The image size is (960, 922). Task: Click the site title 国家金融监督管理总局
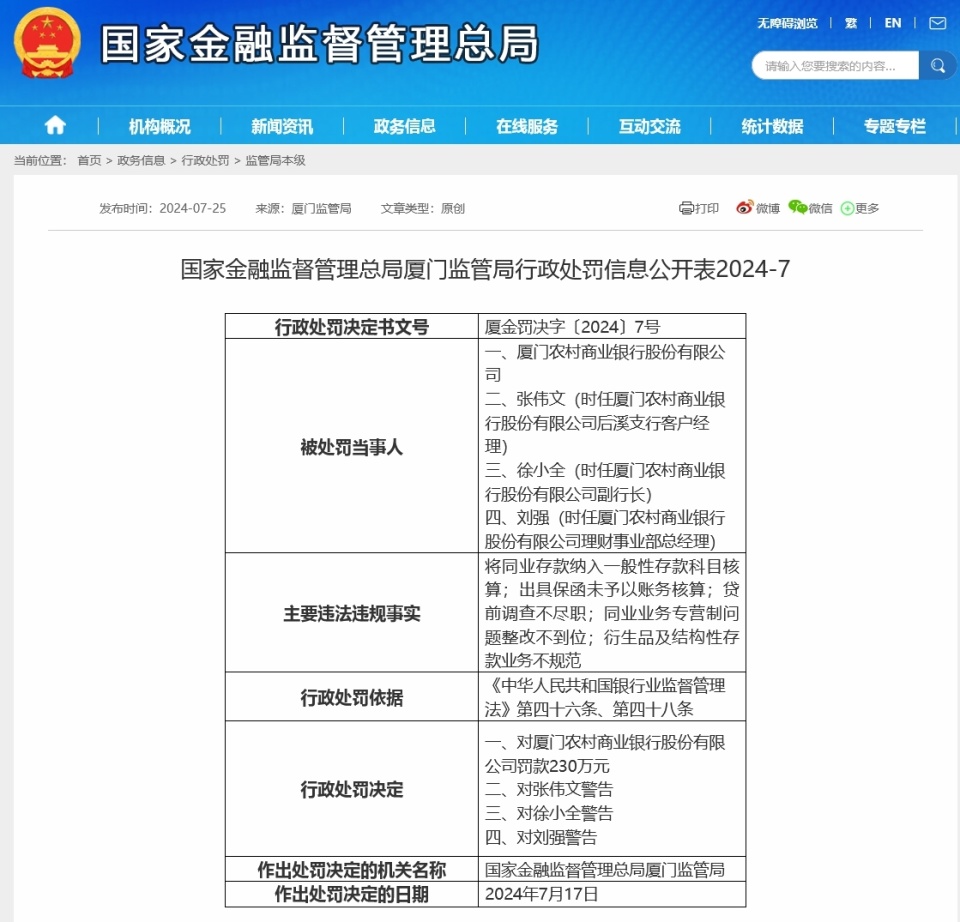[x=318, y=44]
